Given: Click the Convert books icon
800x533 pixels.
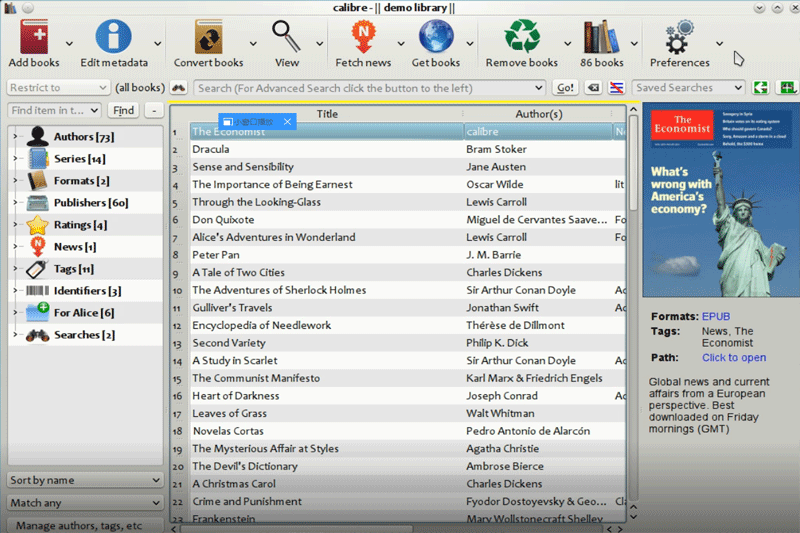Looking at the screenshot, I should tap(208, 38).
